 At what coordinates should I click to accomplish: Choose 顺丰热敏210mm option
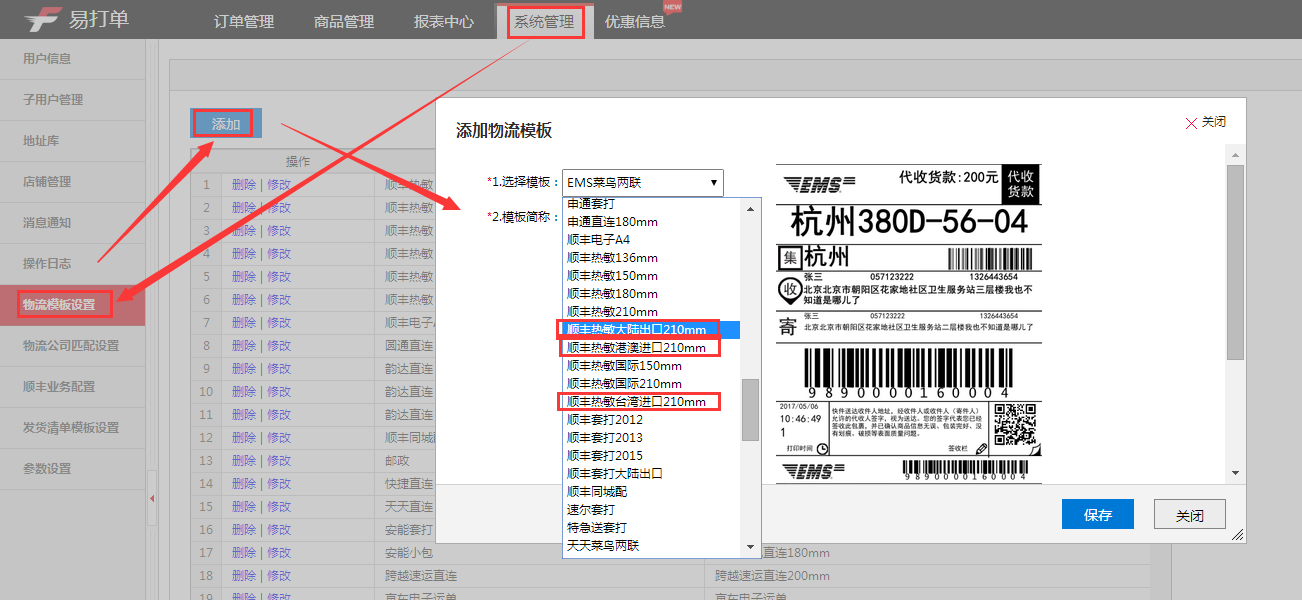(652, 312)
